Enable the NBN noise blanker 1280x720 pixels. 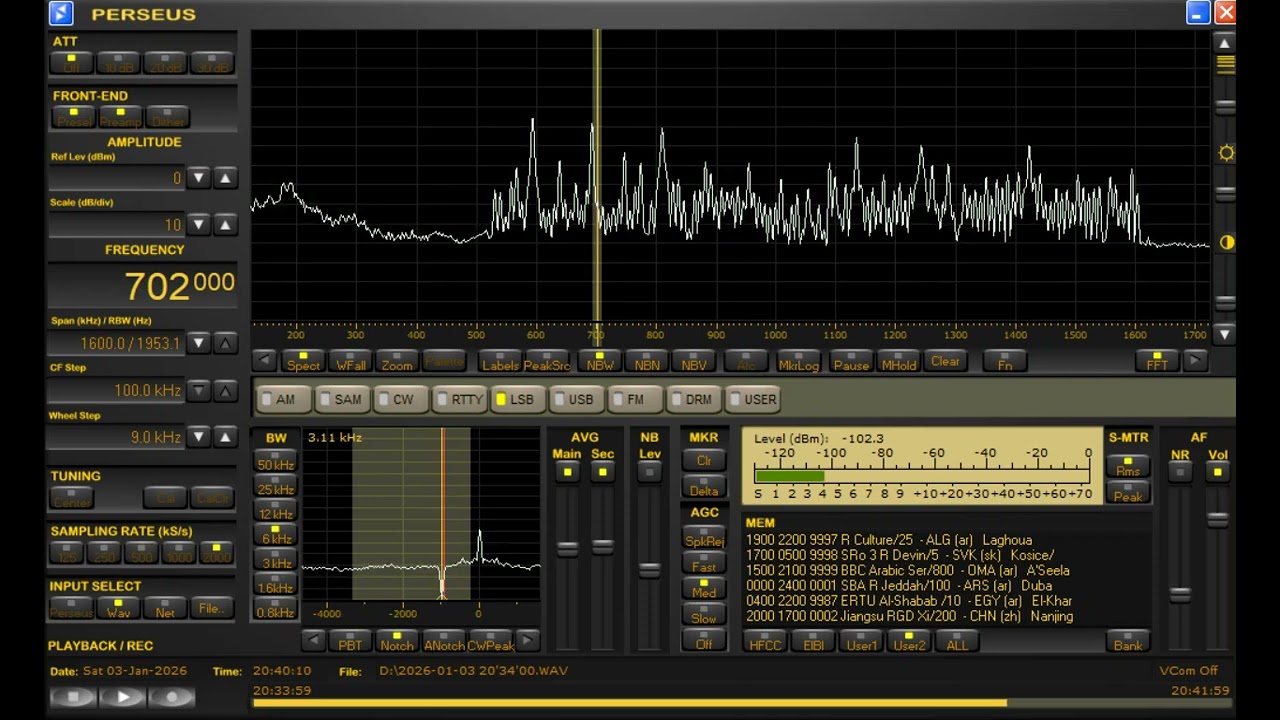click(x=647, y=362)
